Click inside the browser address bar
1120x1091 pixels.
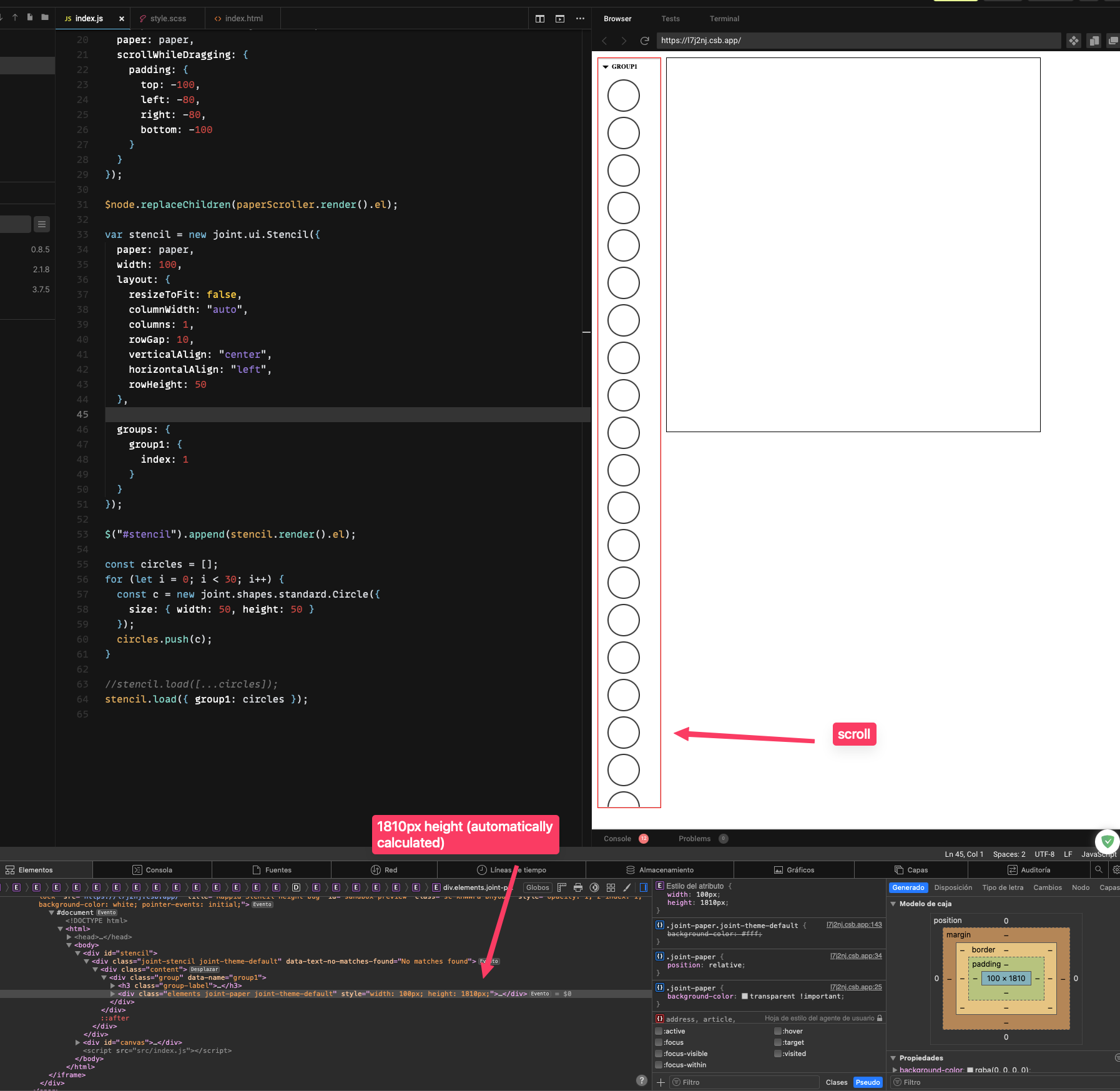click(812, 40)
